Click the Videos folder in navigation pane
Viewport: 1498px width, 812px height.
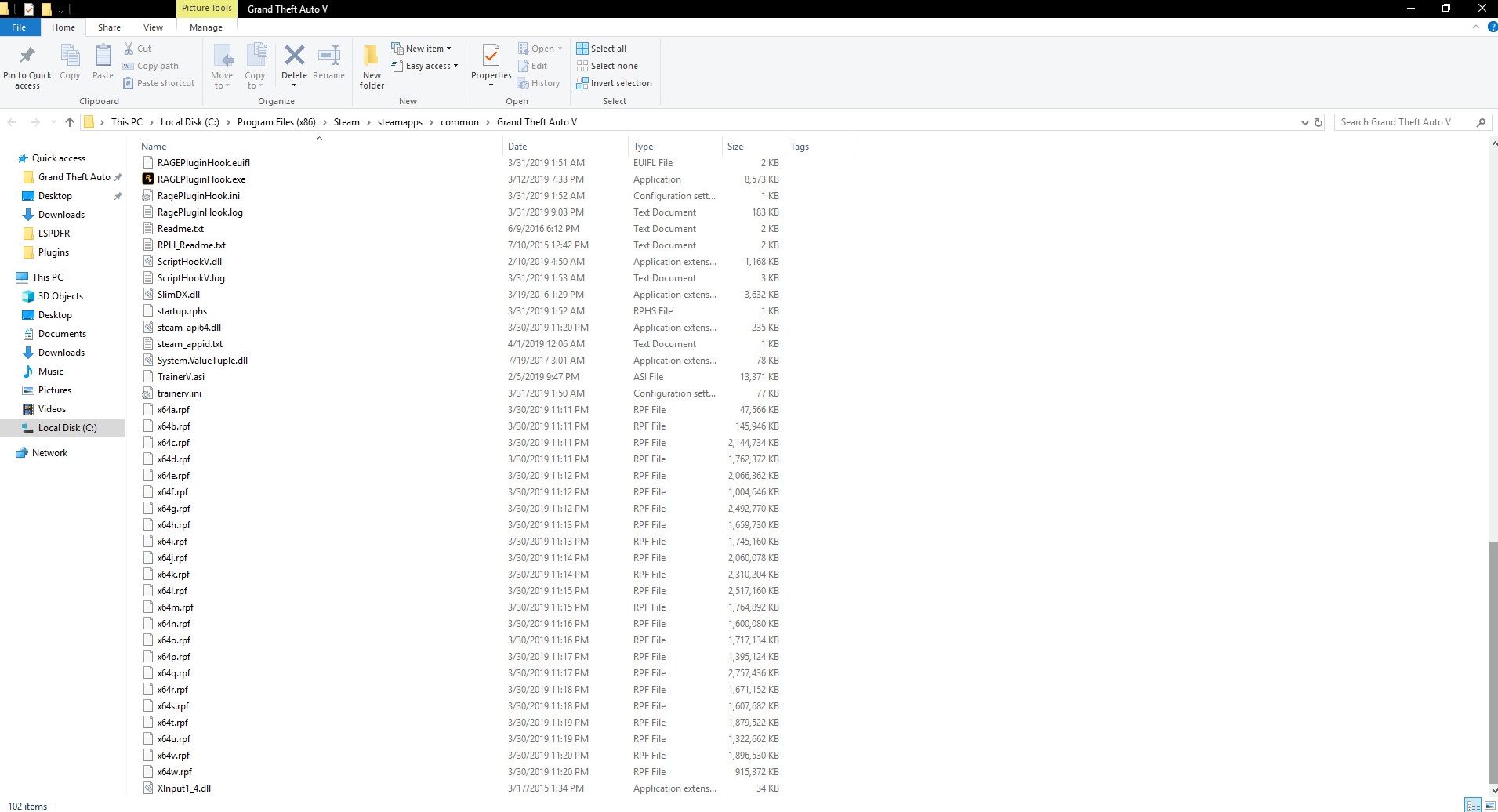point(52,409)
